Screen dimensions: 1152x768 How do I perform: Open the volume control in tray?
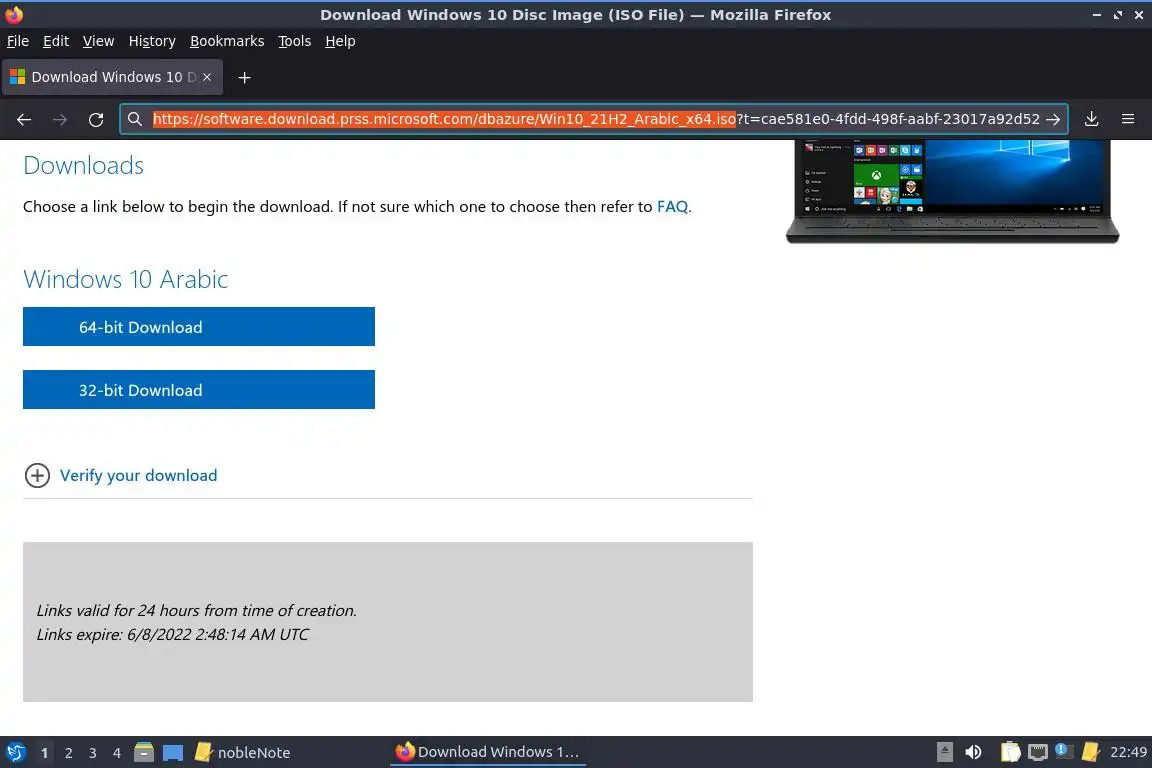tap(973, 752)
